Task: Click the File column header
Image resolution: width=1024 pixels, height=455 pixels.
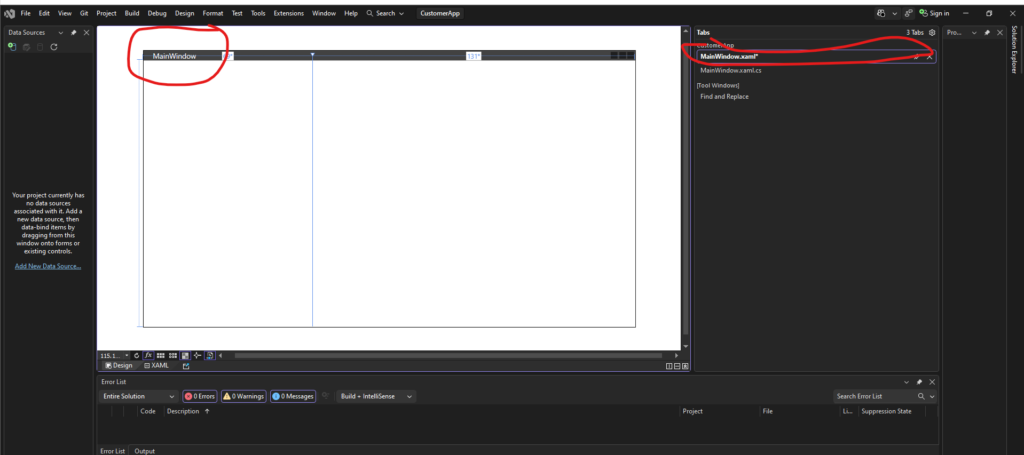Action: (768, 411)
